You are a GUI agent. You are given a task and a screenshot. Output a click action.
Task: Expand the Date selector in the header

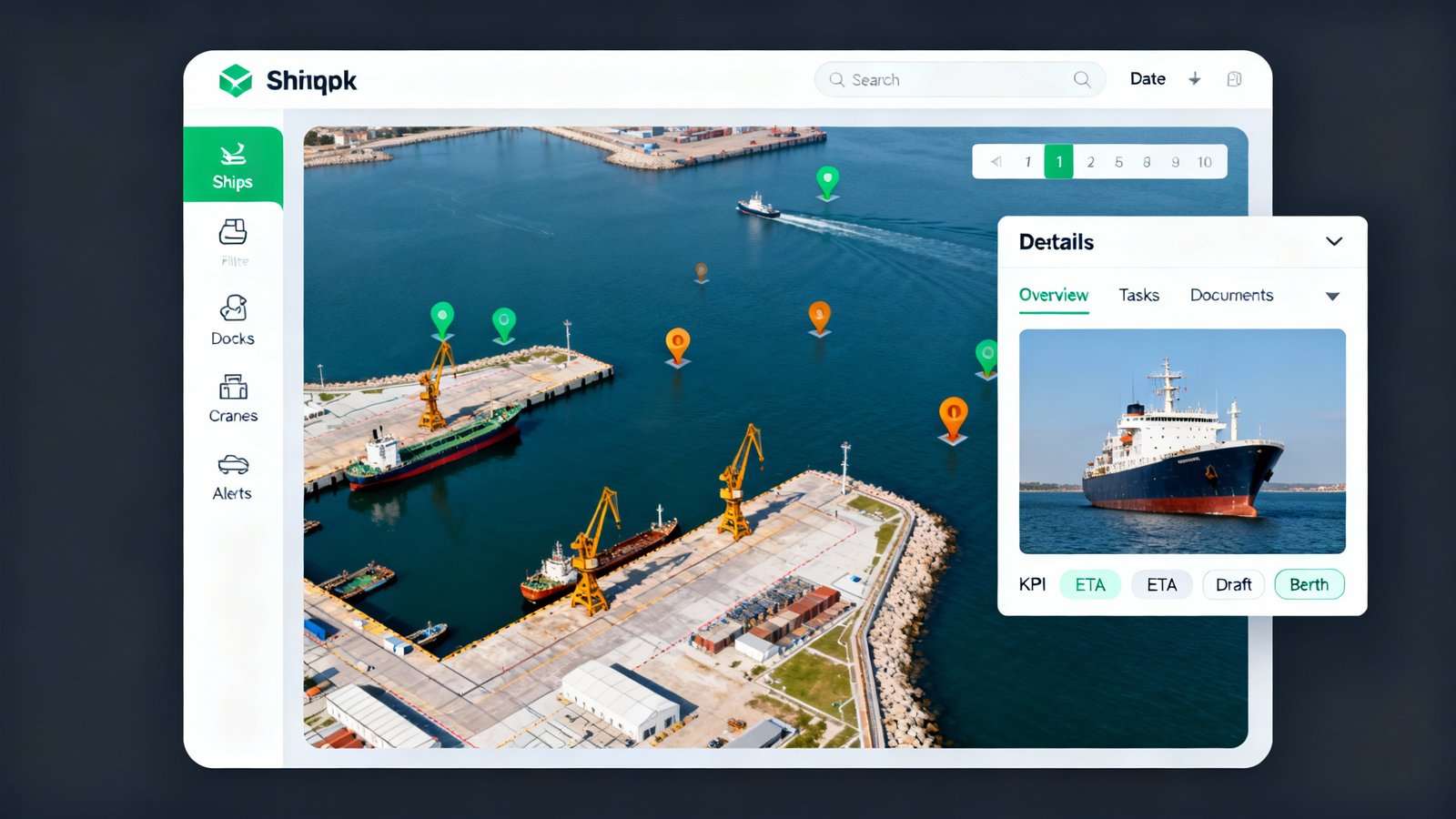tap(1148, 79)
